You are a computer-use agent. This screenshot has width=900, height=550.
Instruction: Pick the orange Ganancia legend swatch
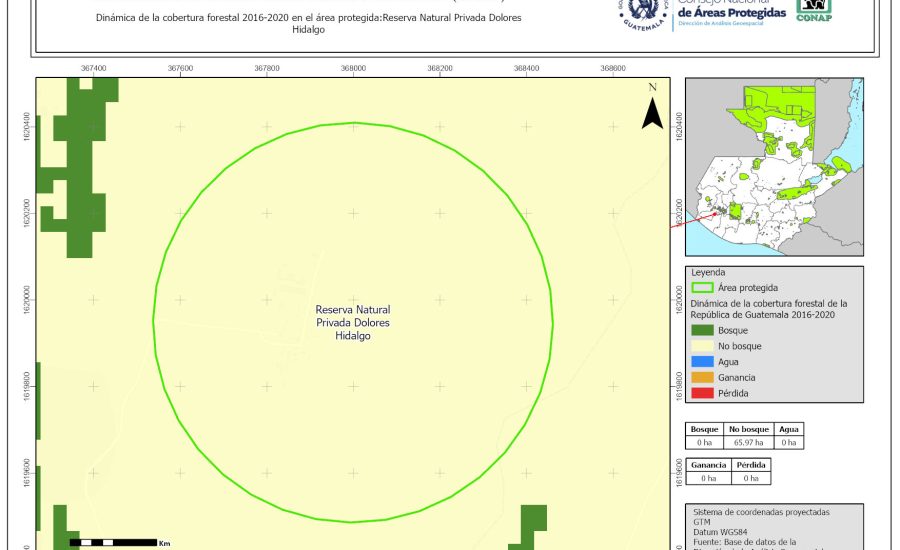(703, 377)
